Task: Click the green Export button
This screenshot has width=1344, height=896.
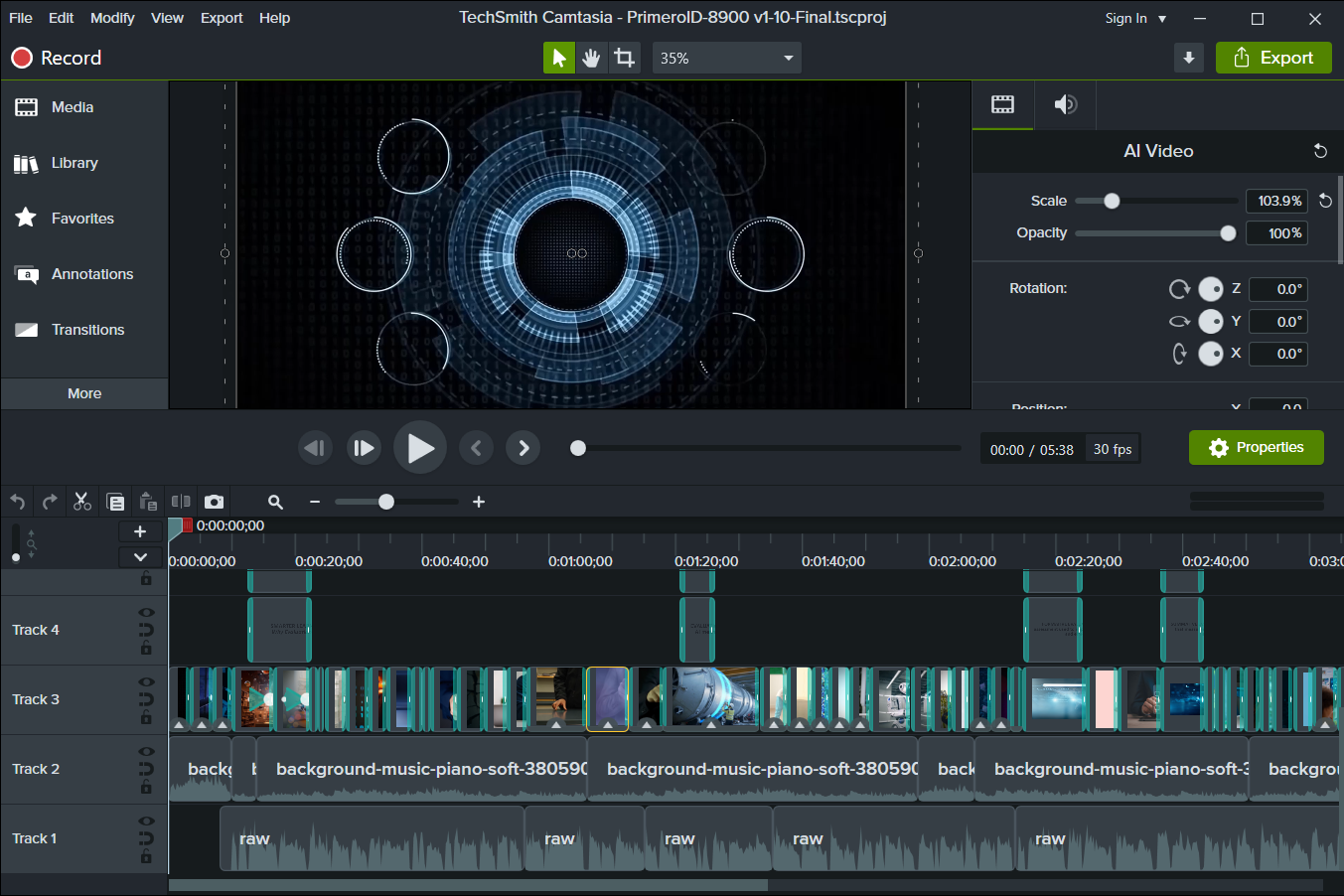Action: point(1273,57)
